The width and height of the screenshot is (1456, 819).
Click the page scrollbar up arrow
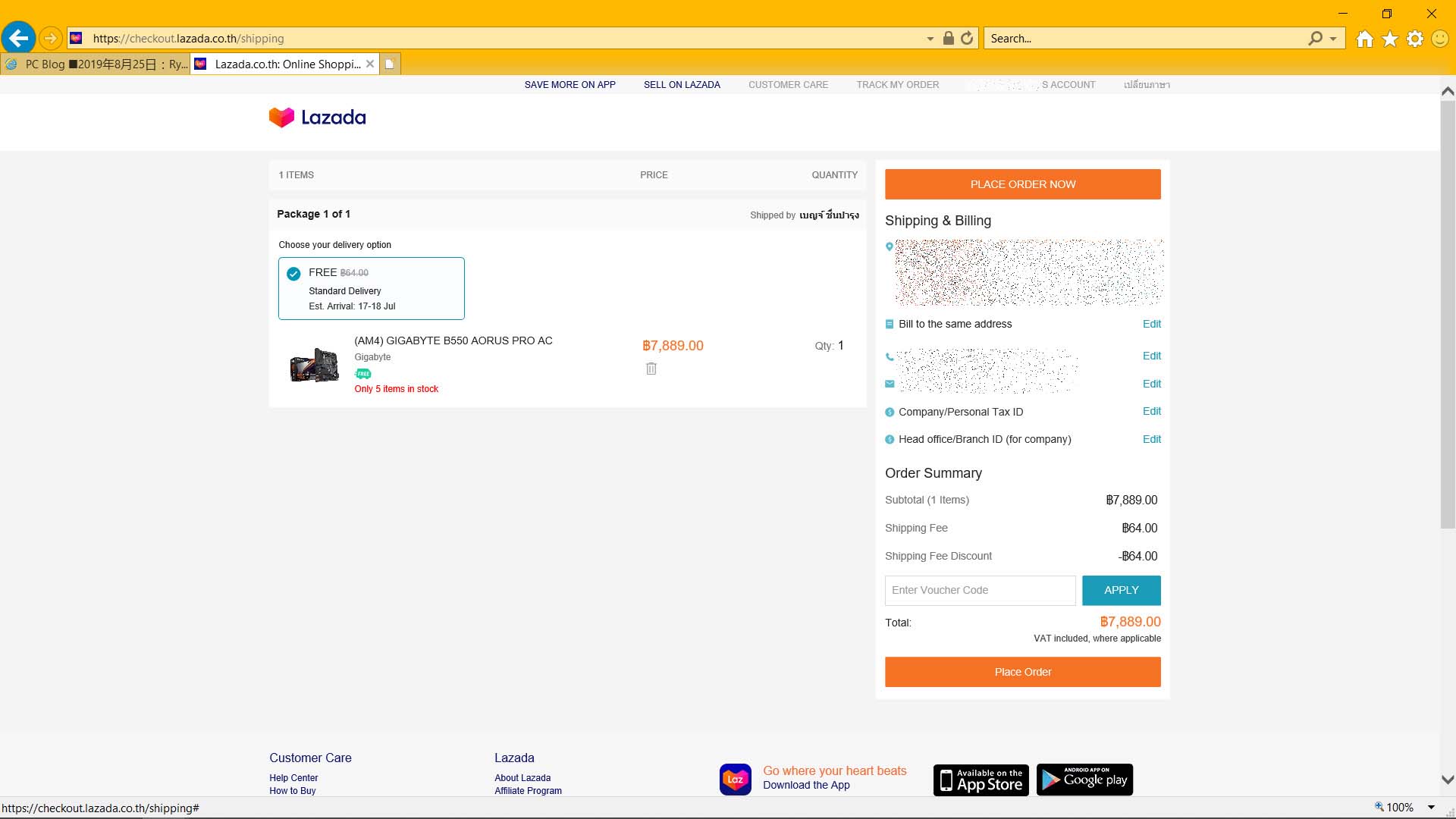point(1447,91)
